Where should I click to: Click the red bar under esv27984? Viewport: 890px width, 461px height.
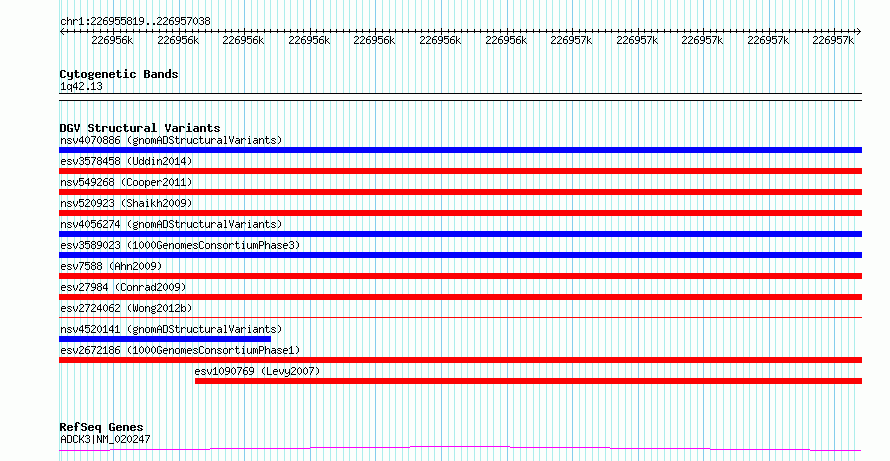(x=460, y=297)
